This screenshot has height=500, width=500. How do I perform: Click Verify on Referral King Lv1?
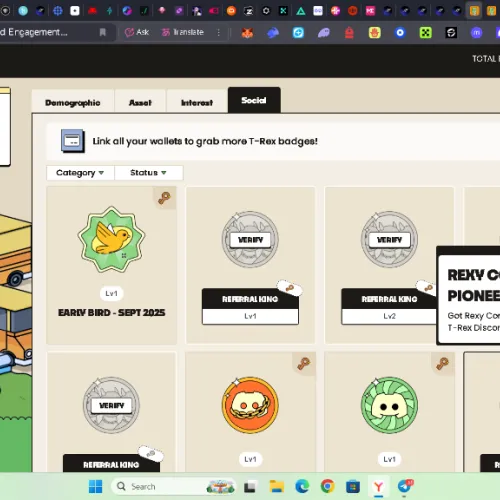(x=250, y=240)
